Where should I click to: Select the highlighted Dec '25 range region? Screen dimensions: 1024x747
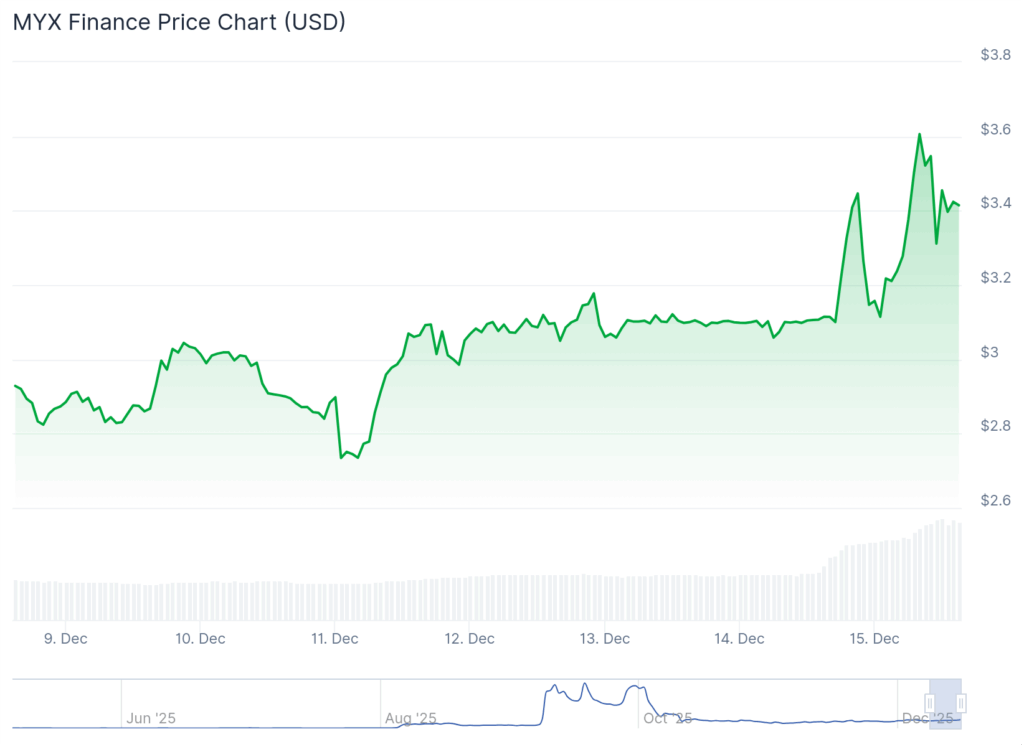tap(947, 705)
